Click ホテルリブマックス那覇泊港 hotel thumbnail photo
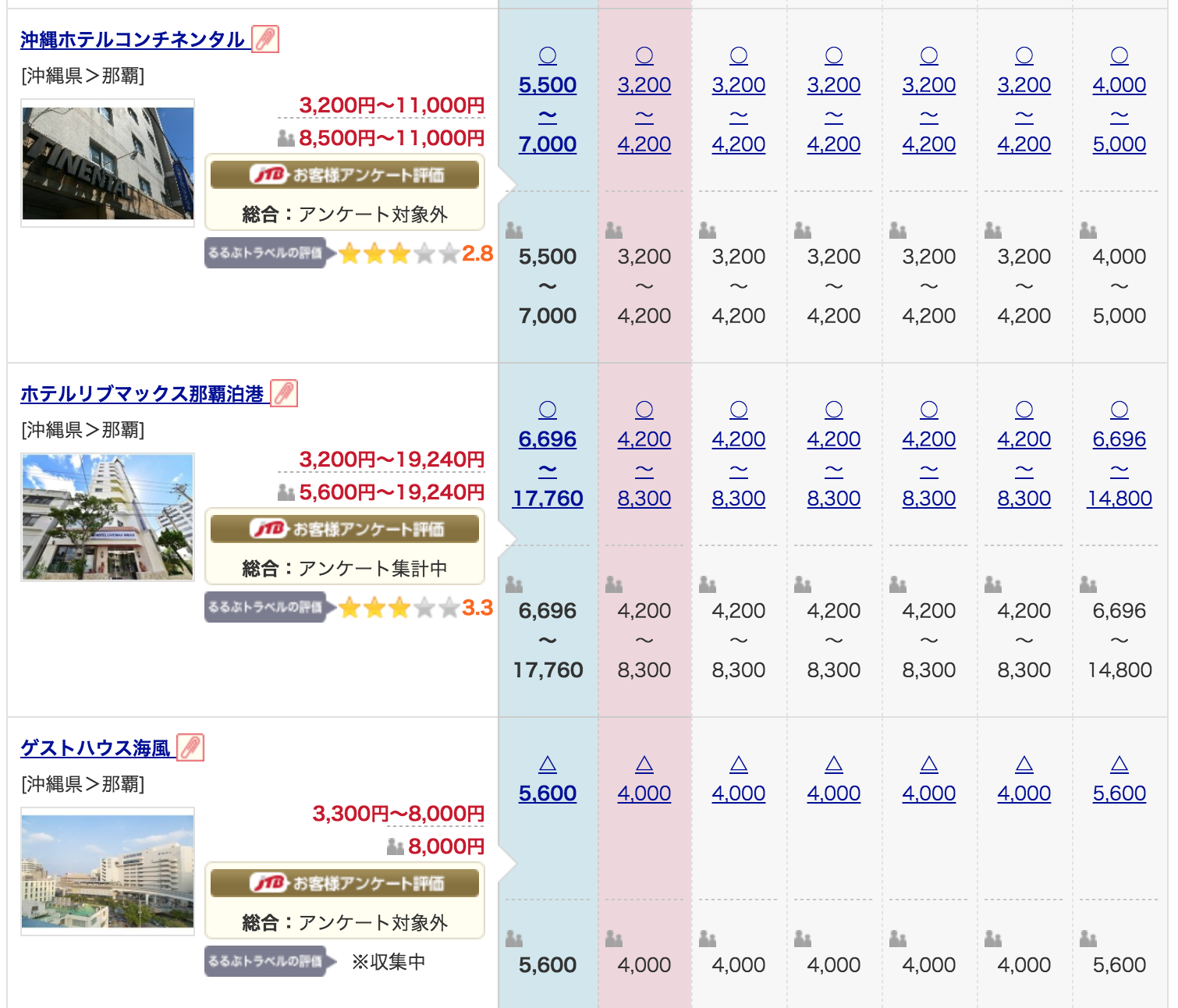 coord(108,517)
